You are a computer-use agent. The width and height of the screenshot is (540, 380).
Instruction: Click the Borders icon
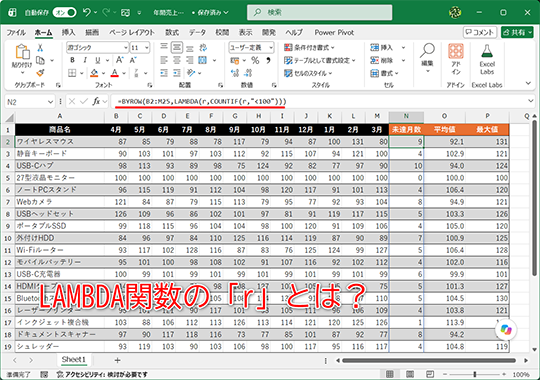click(x=72, y=73)
